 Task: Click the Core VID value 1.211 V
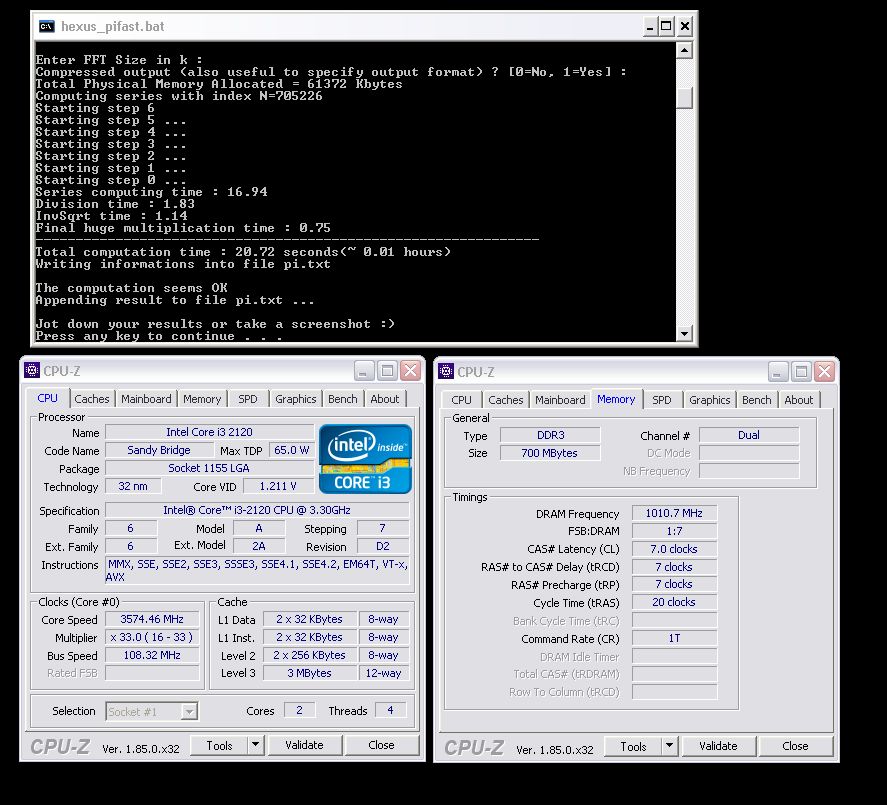(278, 486)
